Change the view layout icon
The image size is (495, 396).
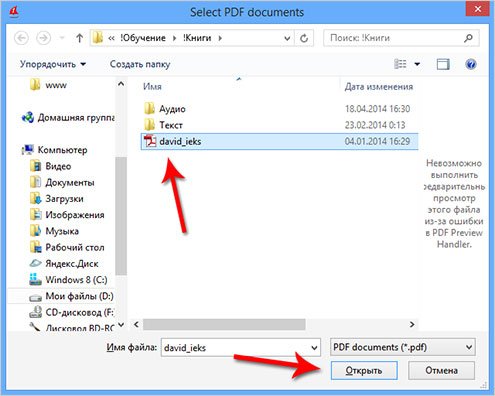click(x=400, y=64)
